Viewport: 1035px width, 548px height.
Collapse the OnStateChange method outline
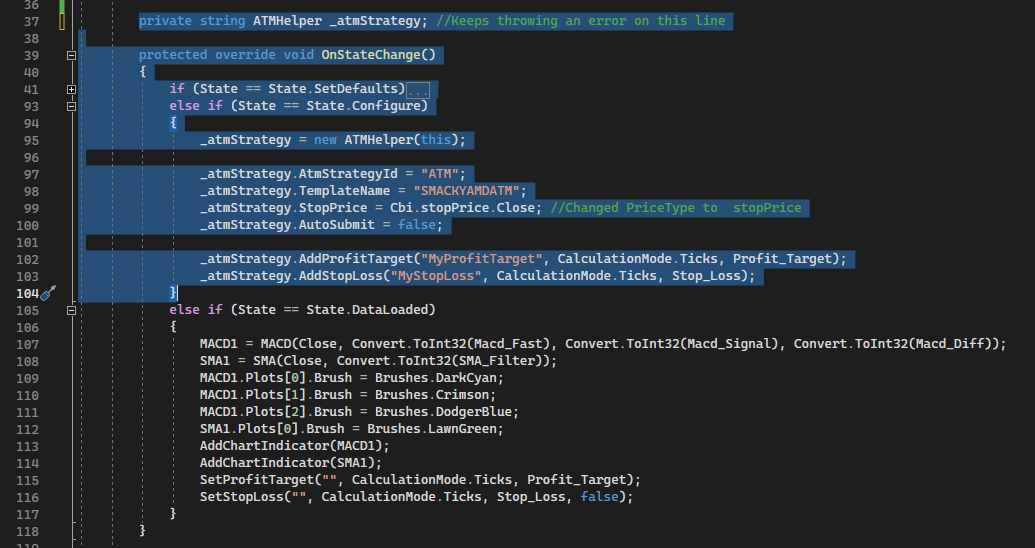click(71, 56)
